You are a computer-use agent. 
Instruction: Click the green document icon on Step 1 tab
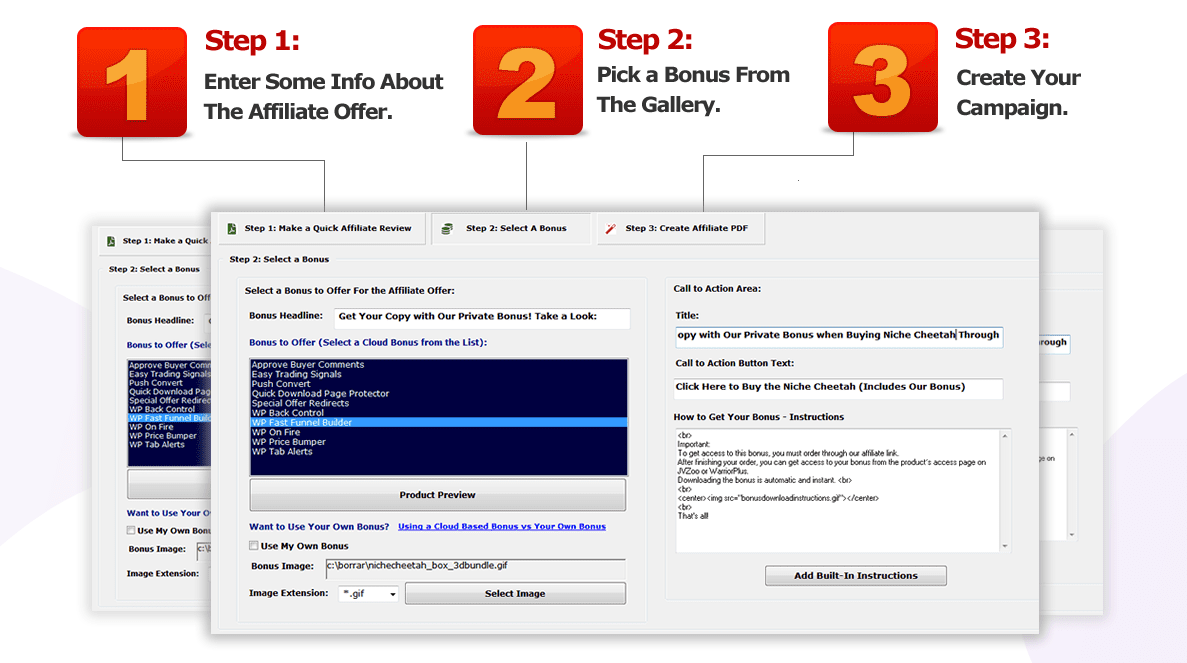click(232, 229)
